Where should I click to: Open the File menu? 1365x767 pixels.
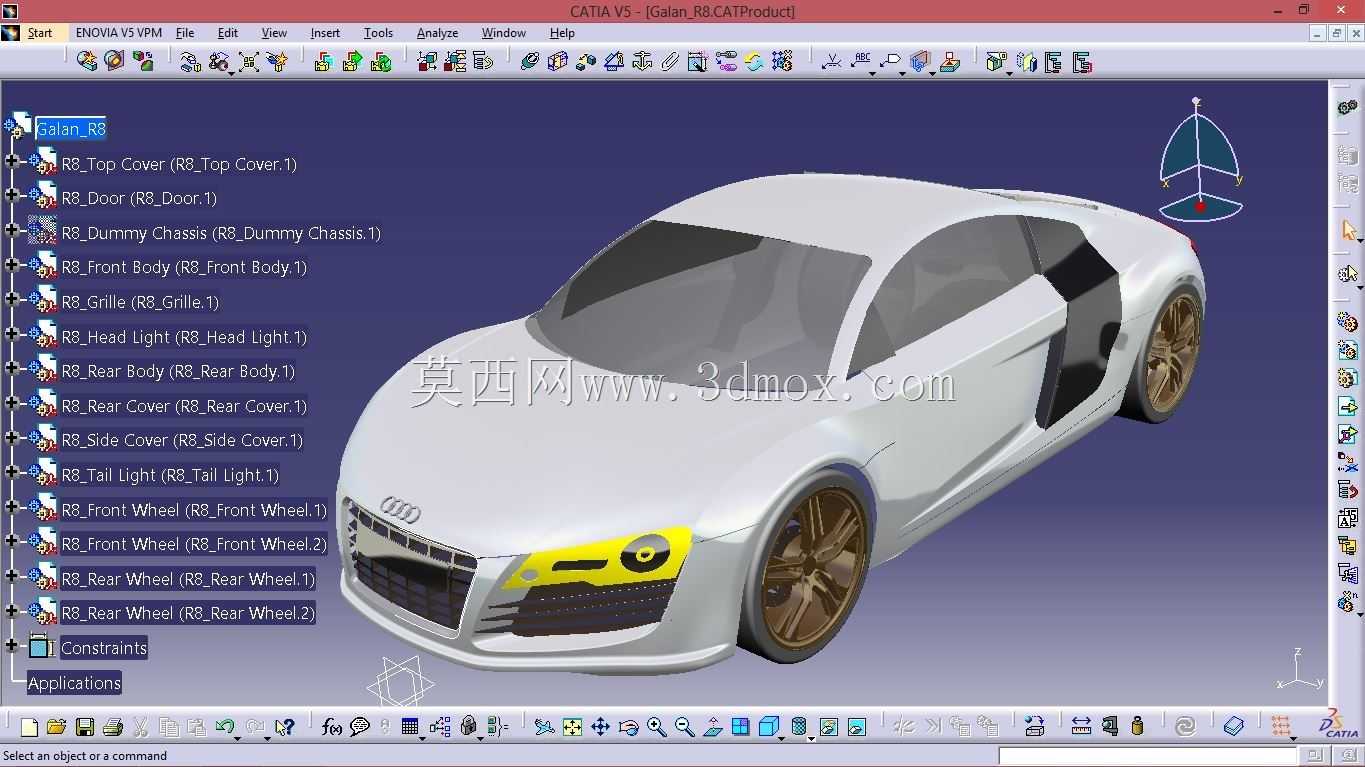pos(185,33)
